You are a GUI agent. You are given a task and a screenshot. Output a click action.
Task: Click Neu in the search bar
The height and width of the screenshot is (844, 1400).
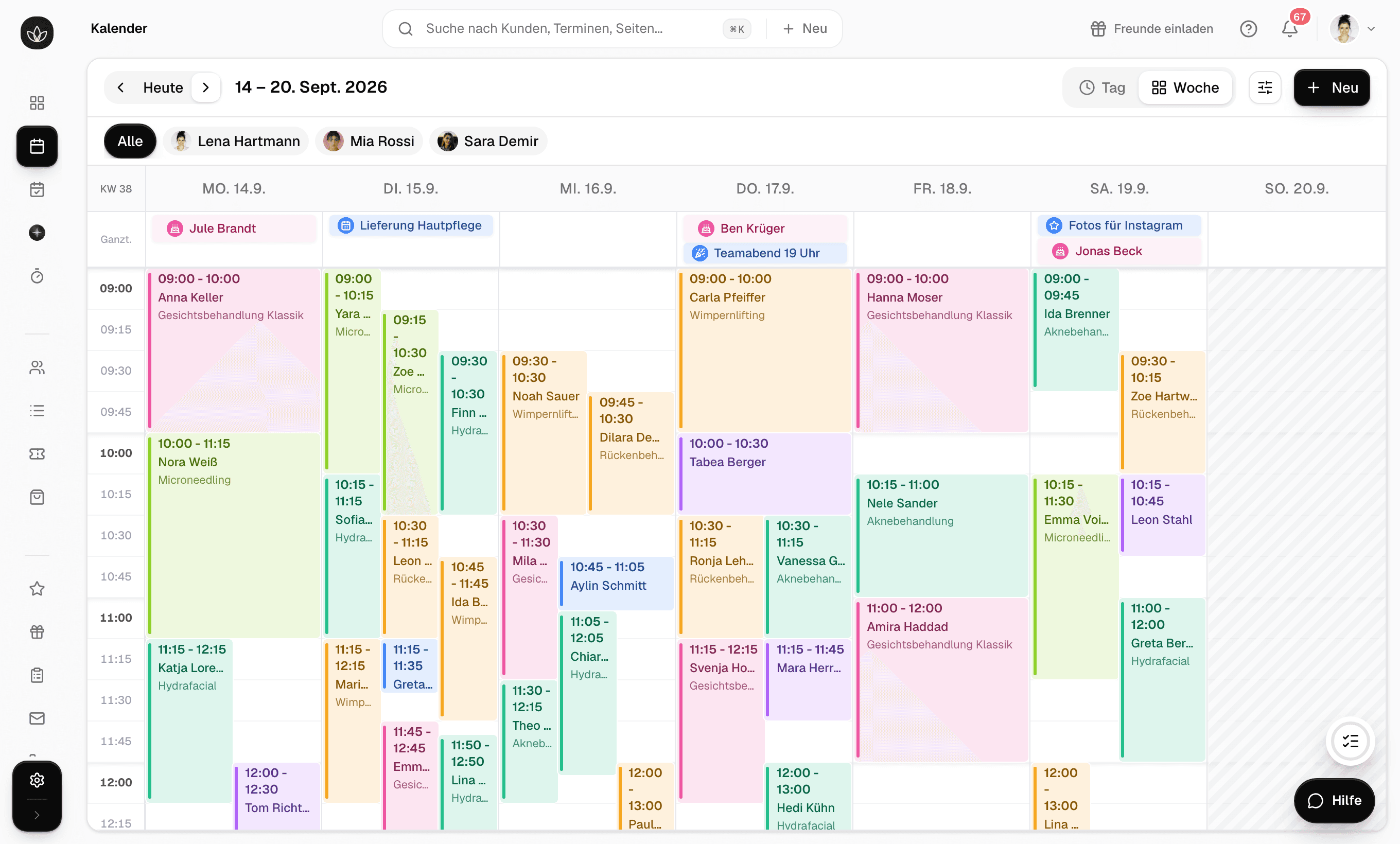[x=804, y=28]
